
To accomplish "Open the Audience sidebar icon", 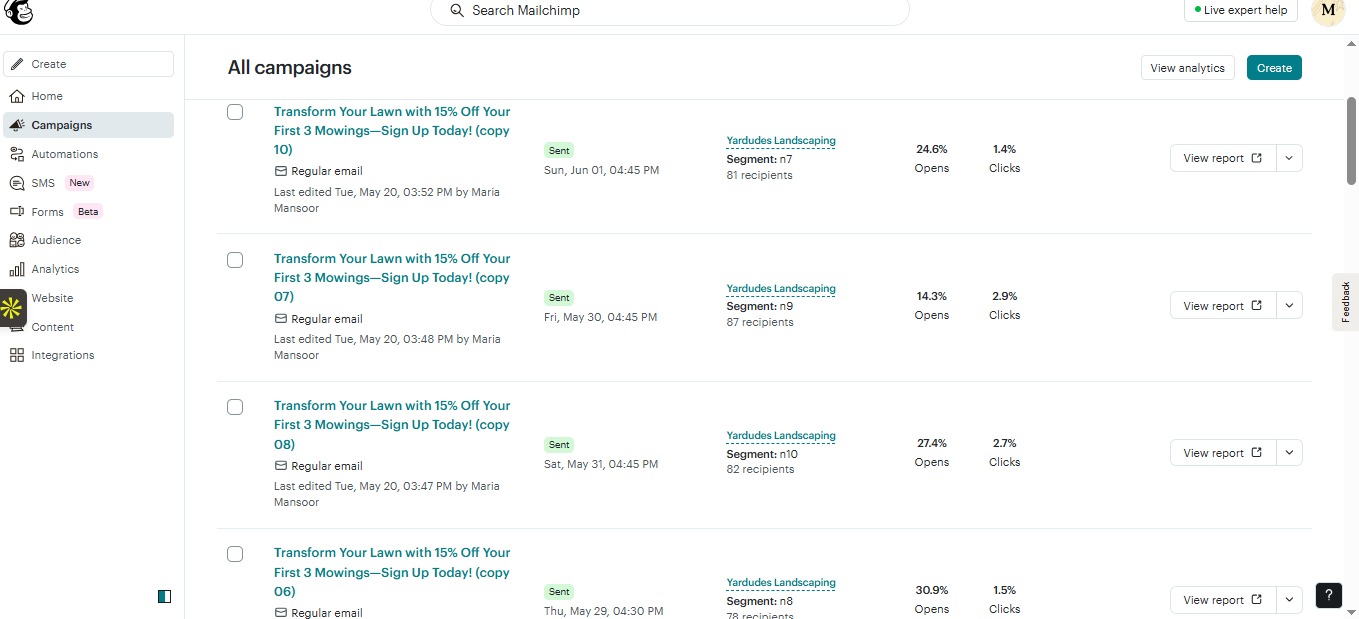I will click(x=17, y=240).
